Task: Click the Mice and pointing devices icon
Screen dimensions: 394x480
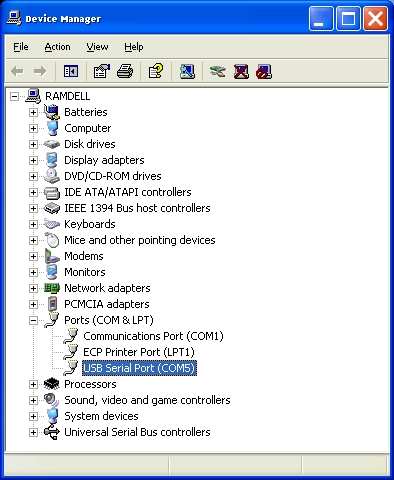Action: tap(52, 240)
